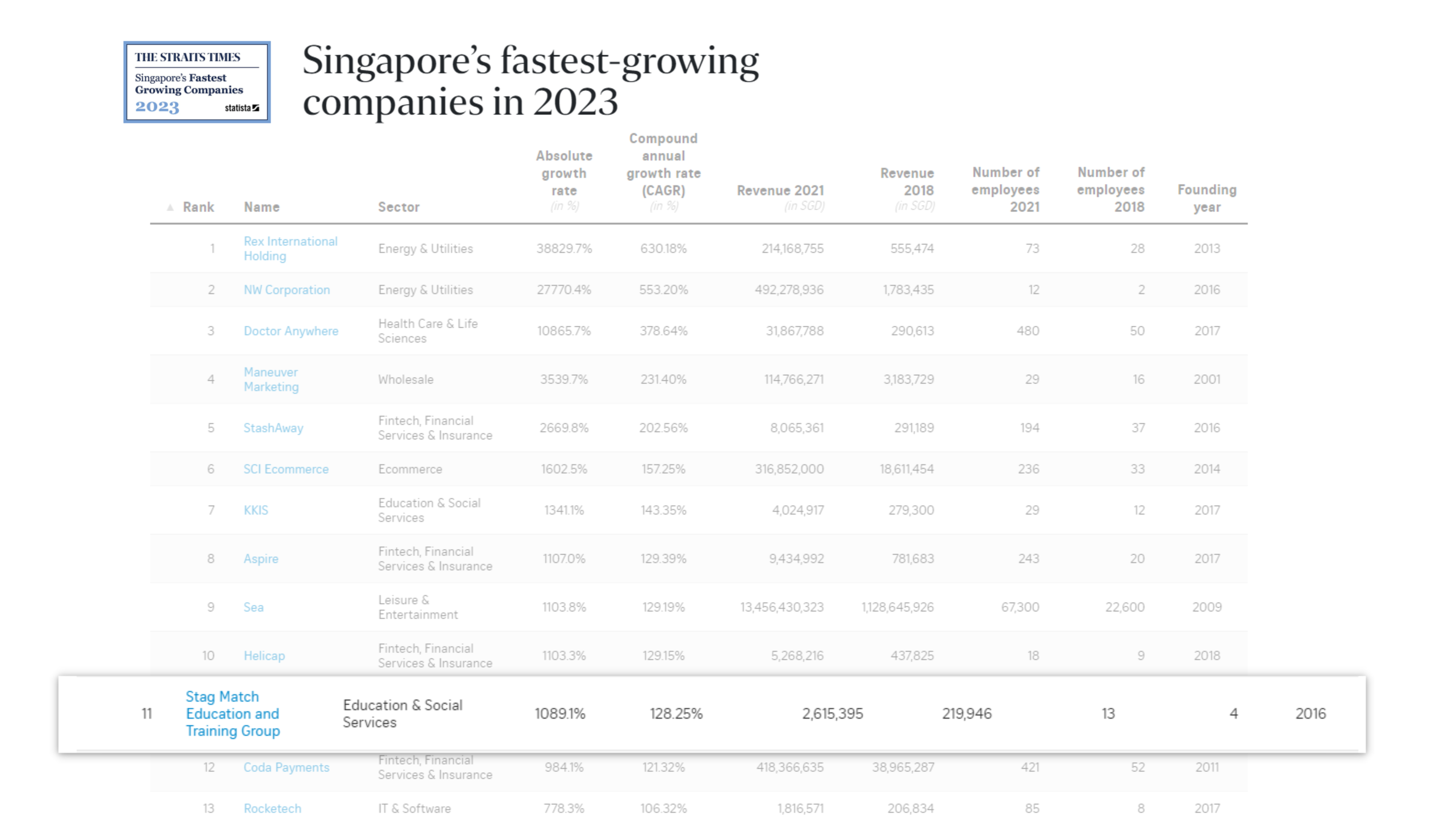Image resolution: width=1456 pixels, height=819 pixels.
Task: Select Stag Match revenue 2,615,395
Action: pos(833,714)
